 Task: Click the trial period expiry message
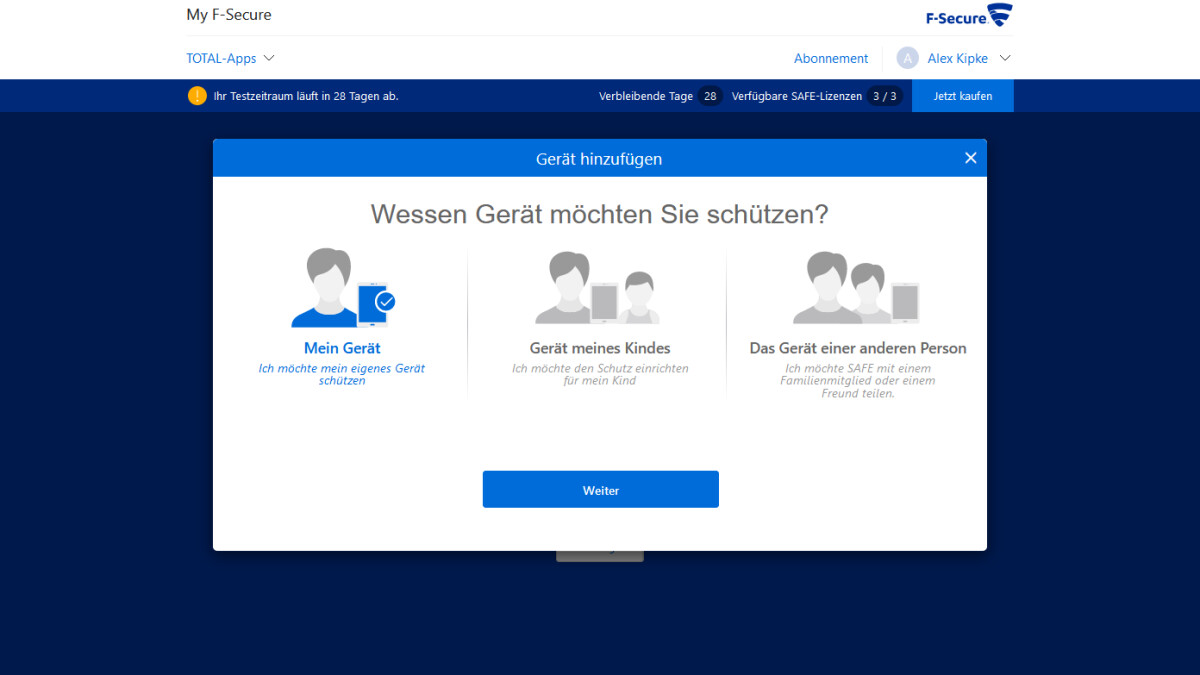306,96
